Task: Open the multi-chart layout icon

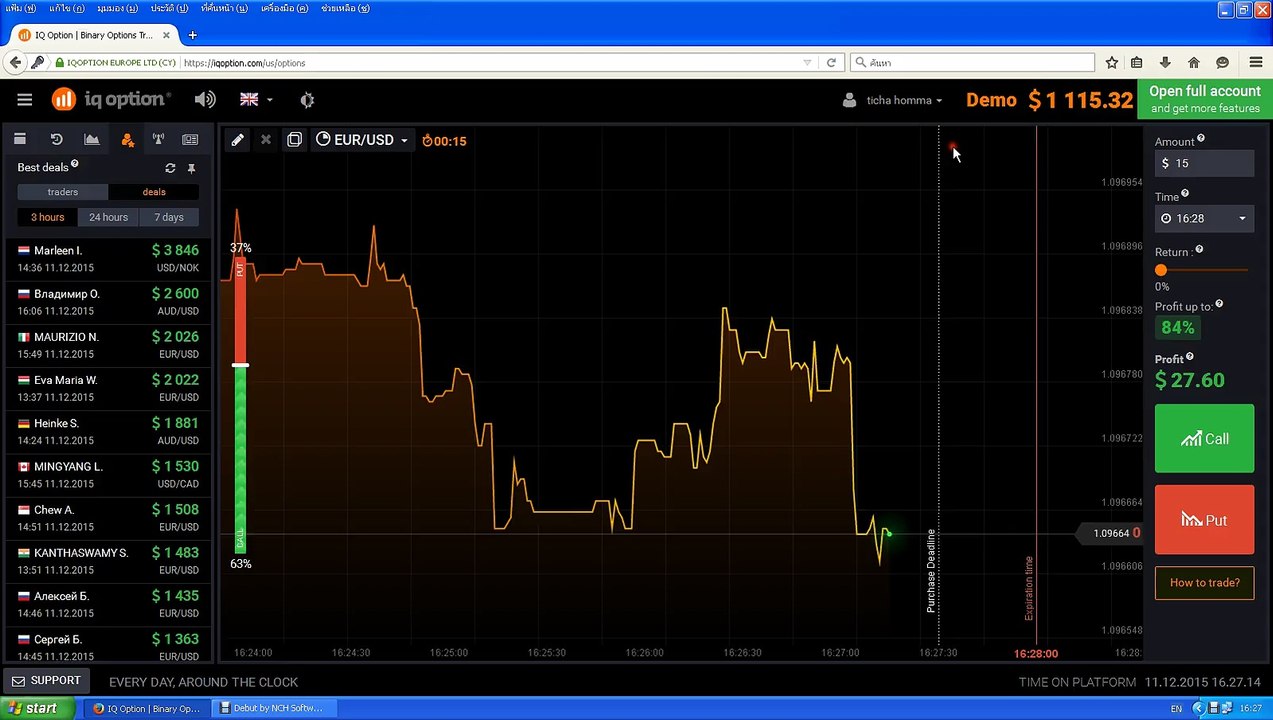Action: point(294,140)
